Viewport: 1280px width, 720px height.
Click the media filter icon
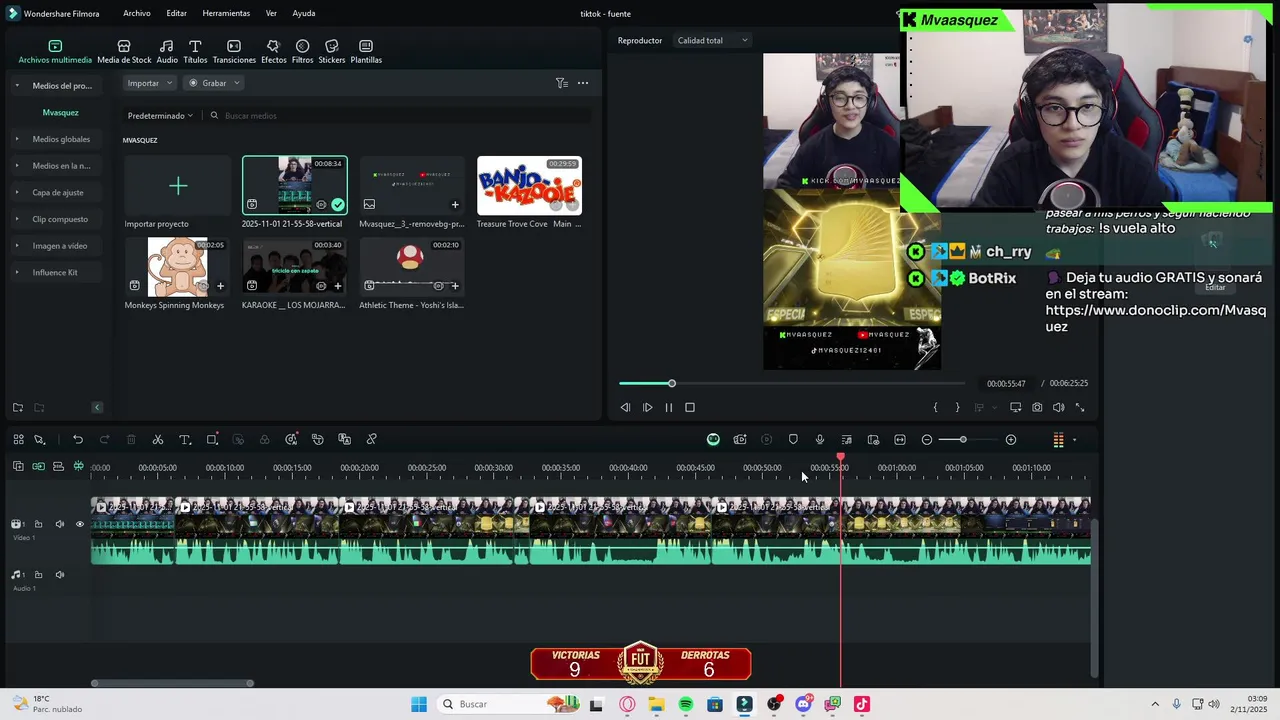click(x=562, y=83)
